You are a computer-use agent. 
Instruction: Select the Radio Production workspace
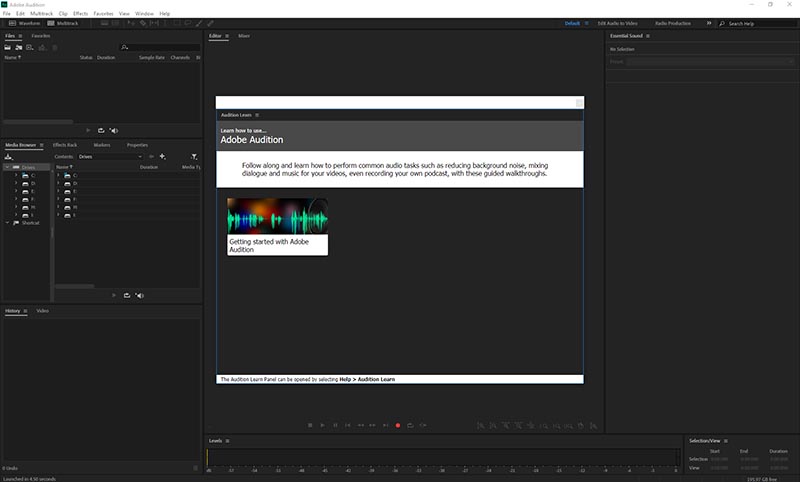click(673, 23)
